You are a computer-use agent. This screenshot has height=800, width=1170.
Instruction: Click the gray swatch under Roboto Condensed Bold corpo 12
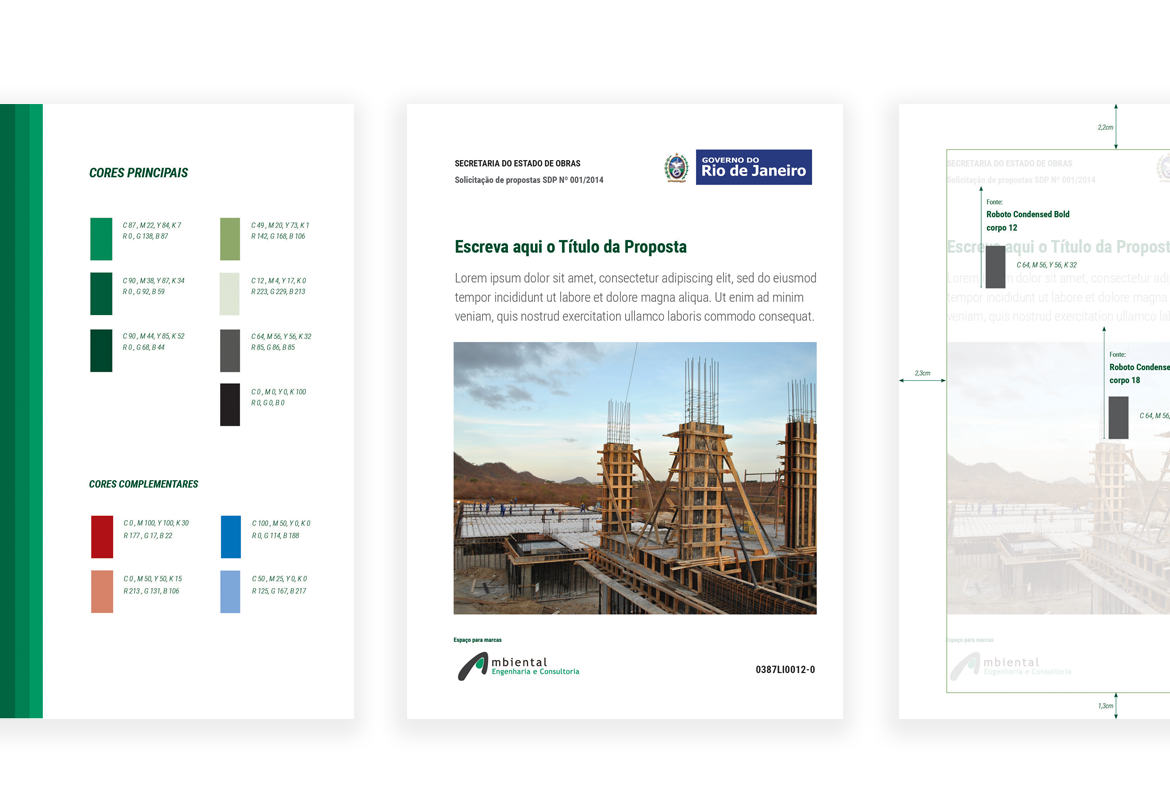[x=995, y=266]
